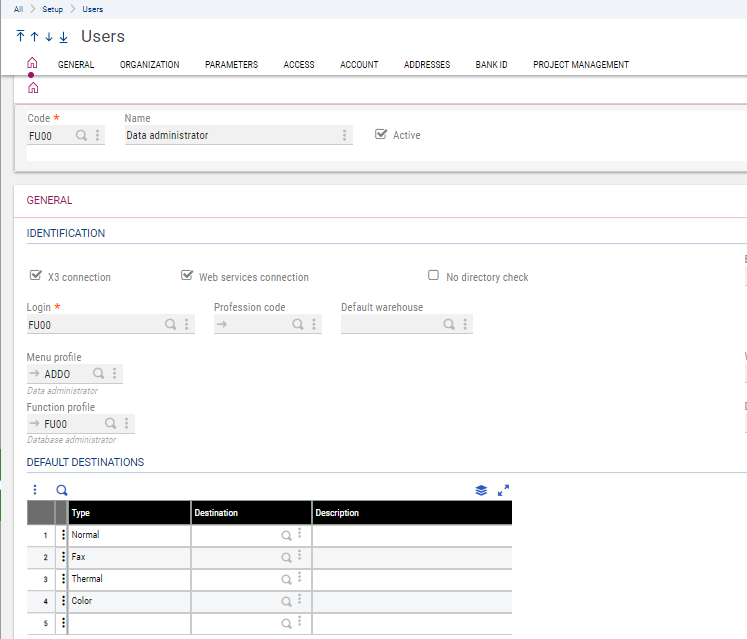
Task: Click the Setup breadcrumb link
Action: [x=52, y=9]
